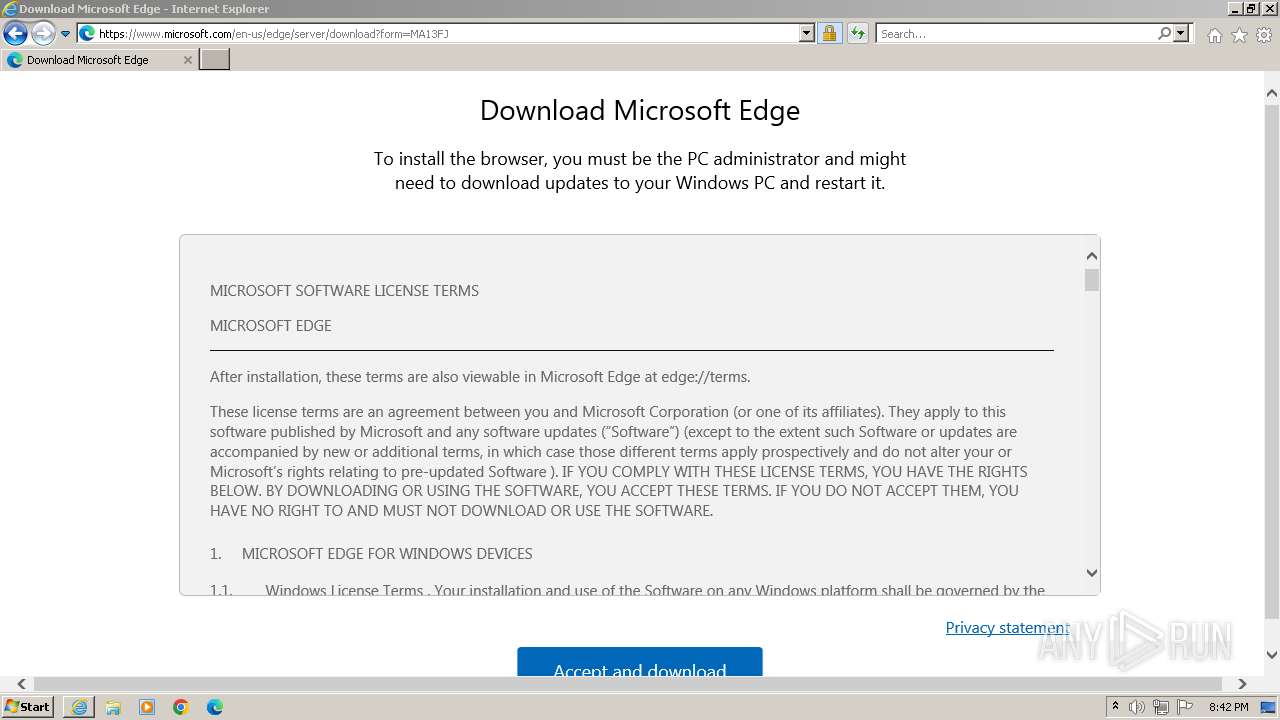Click the Accept and download button
The height and width of the screenshot is (720, 1280).
640,662
